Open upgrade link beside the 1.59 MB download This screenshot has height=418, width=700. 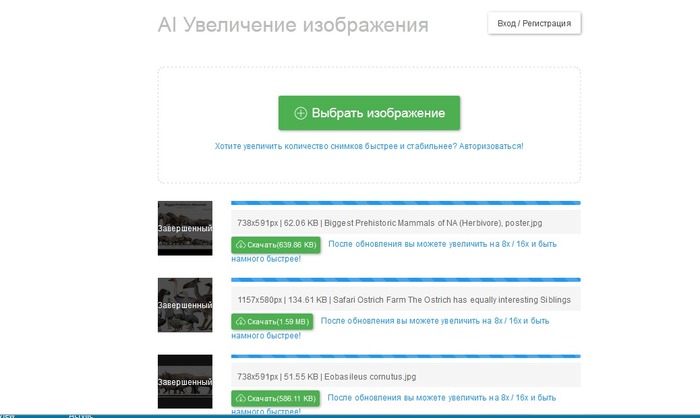click(435, 321)
